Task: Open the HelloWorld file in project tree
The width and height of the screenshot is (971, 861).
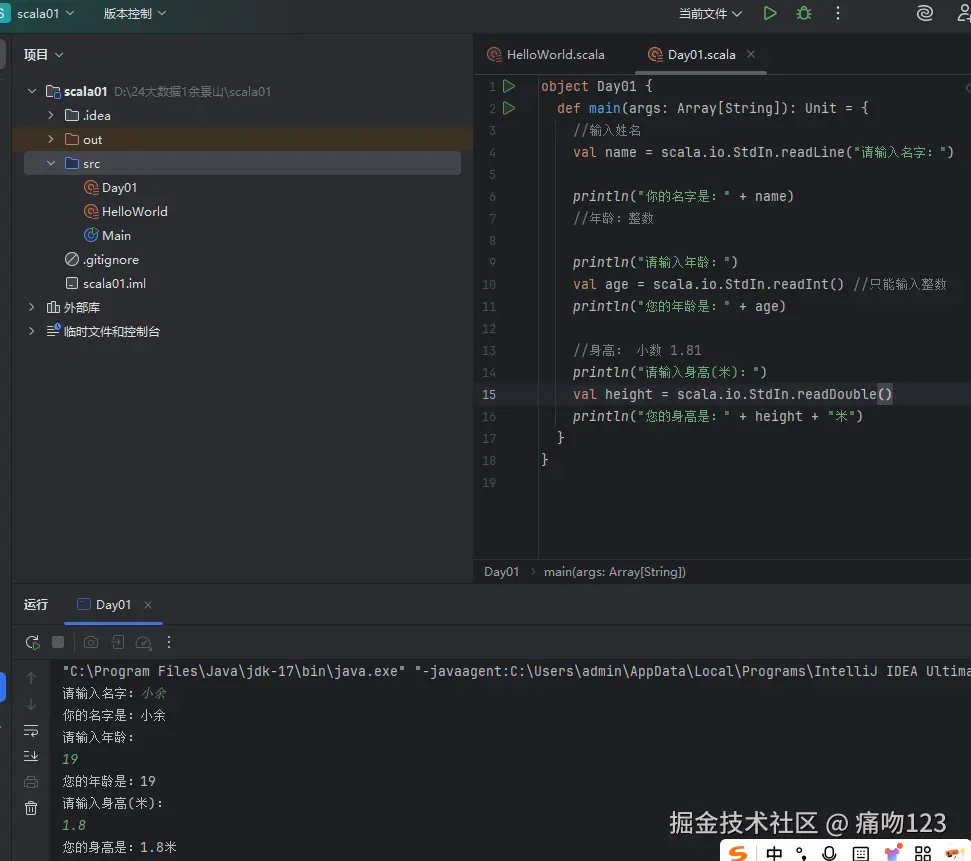Action: [134, 211]
